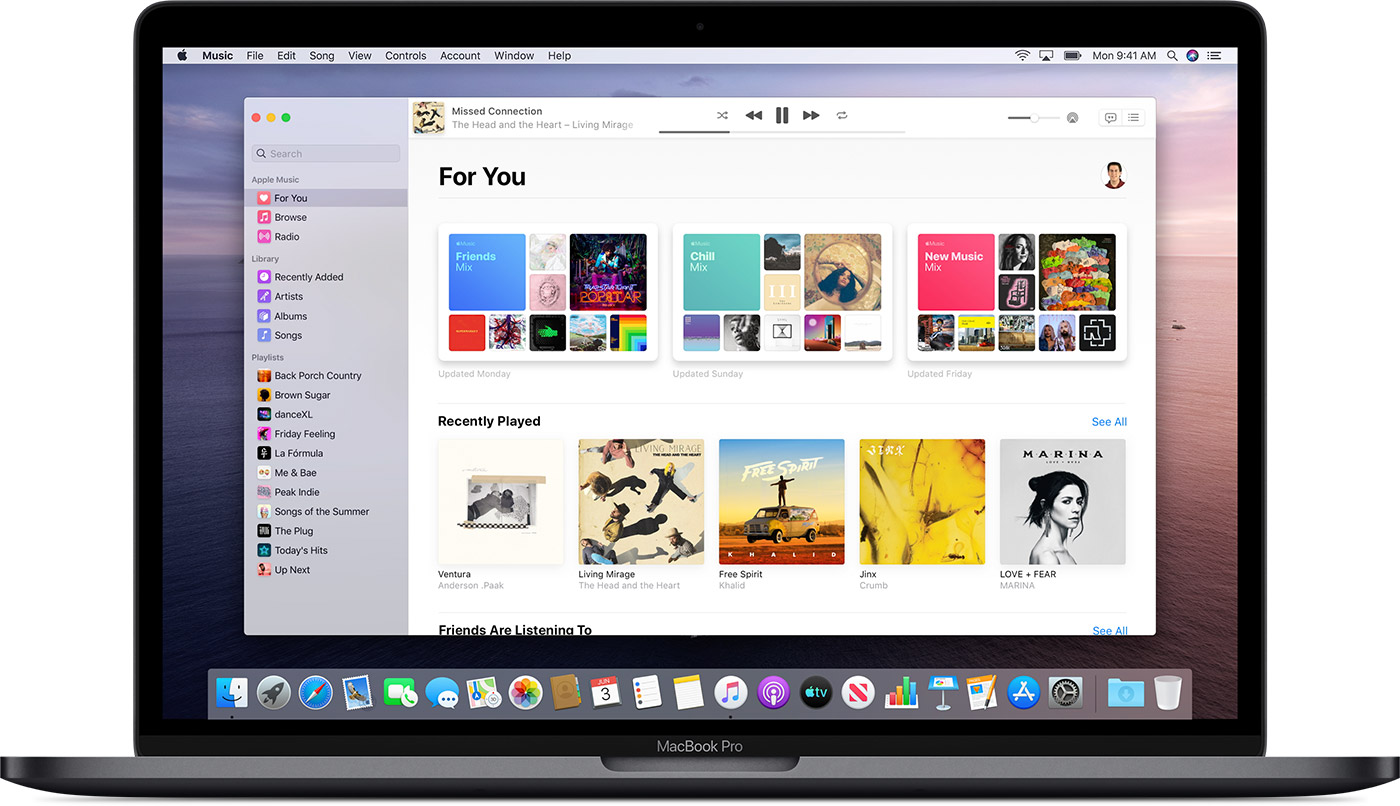Open the Podcasts app in the Dock
Viewport: 1400px width, 806px height.
pos(773,692)
